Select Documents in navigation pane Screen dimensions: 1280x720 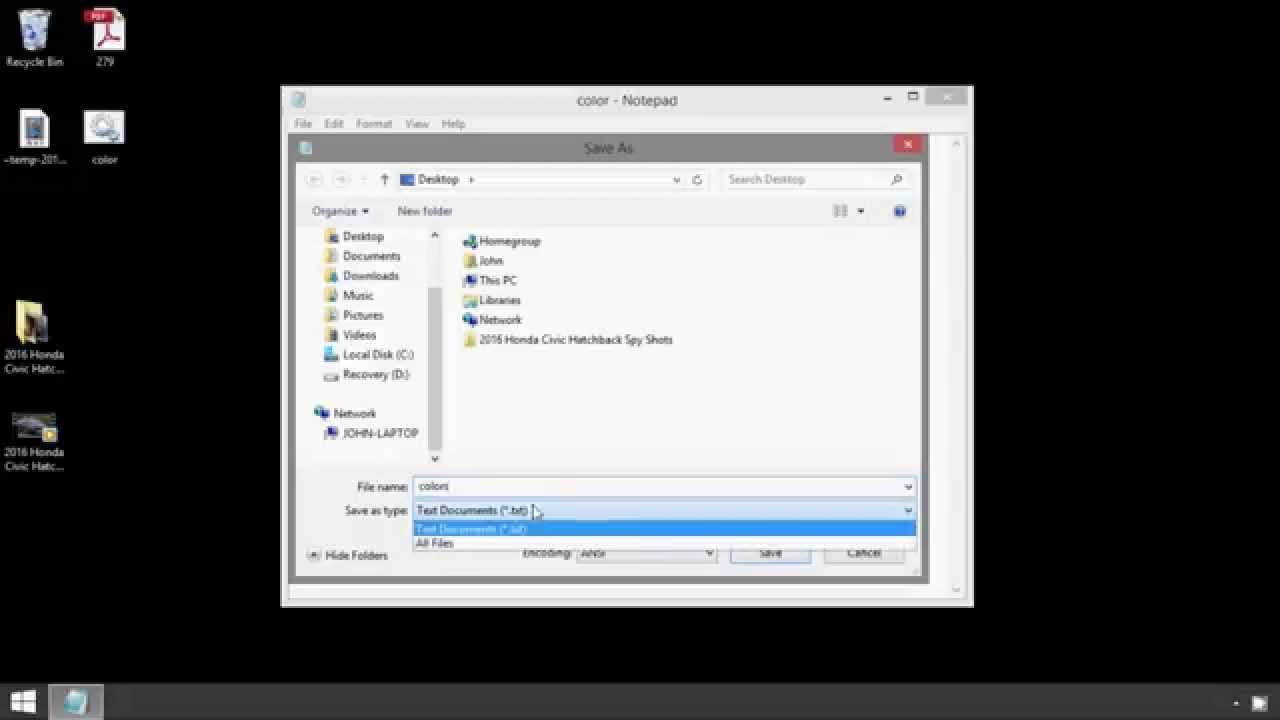361,256
